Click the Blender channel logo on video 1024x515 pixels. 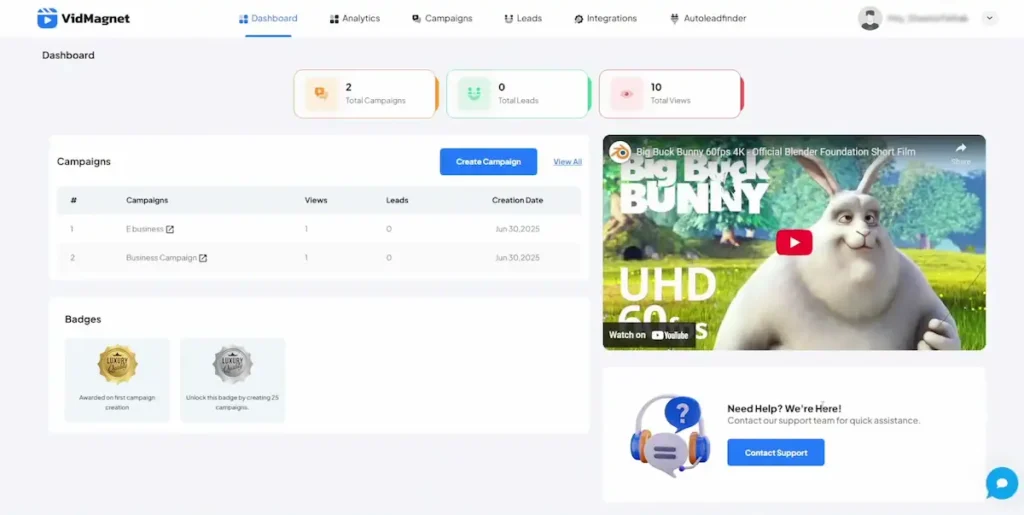pyautogui.click(x=620, y=151)
